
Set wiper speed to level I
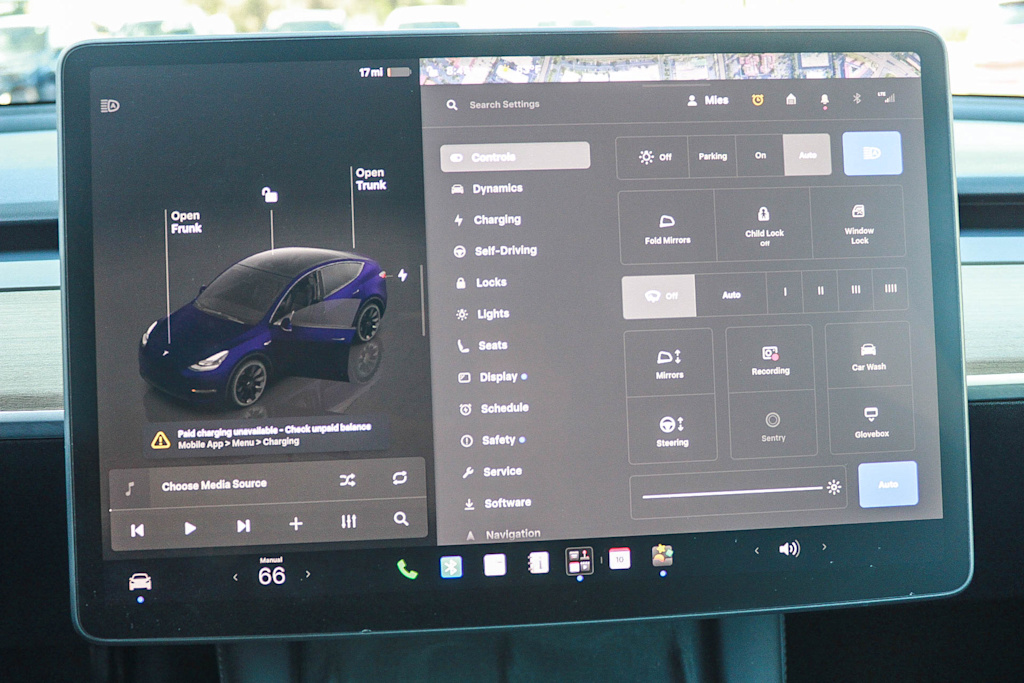pyautogui.click(x=785, y=292)
